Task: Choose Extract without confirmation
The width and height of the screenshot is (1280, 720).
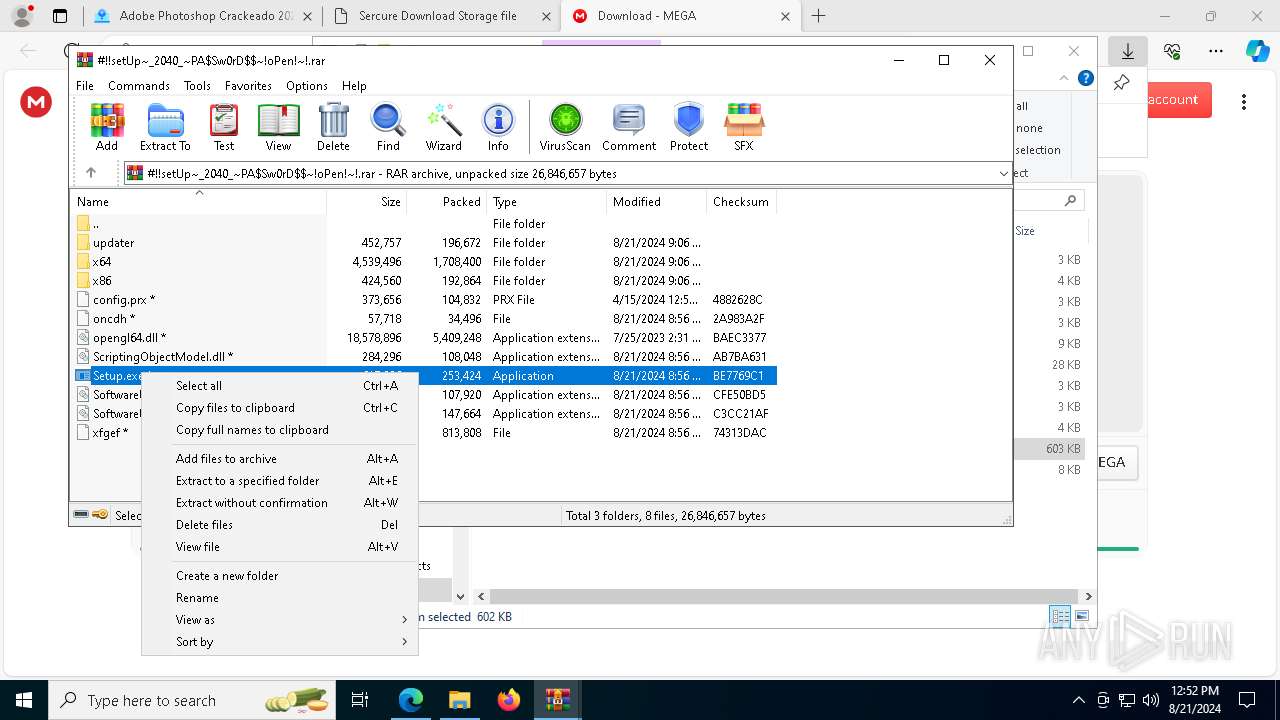Action: [280, 503]
